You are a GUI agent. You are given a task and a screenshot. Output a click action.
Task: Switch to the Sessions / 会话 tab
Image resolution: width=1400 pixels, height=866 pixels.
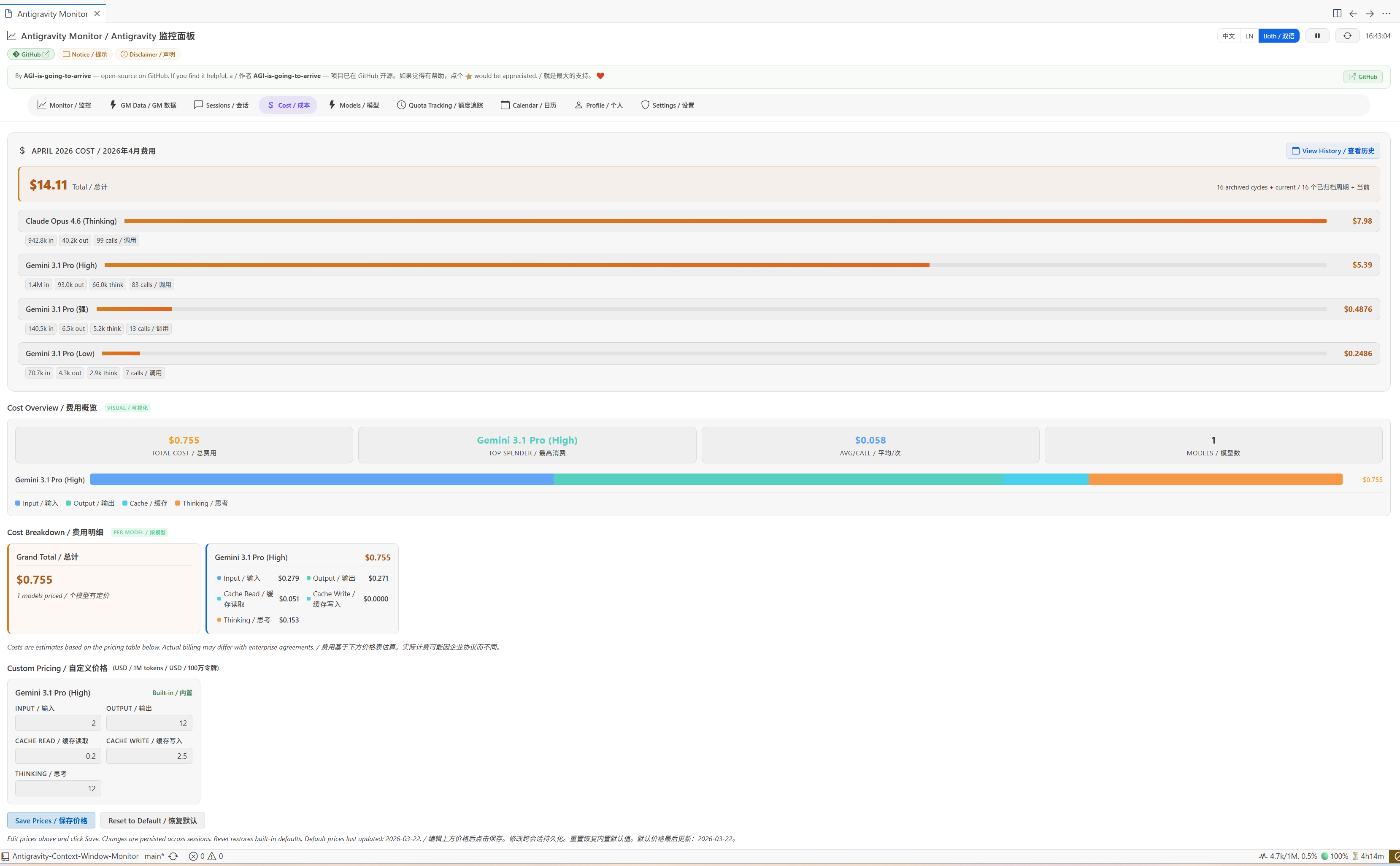coord(221,105)
